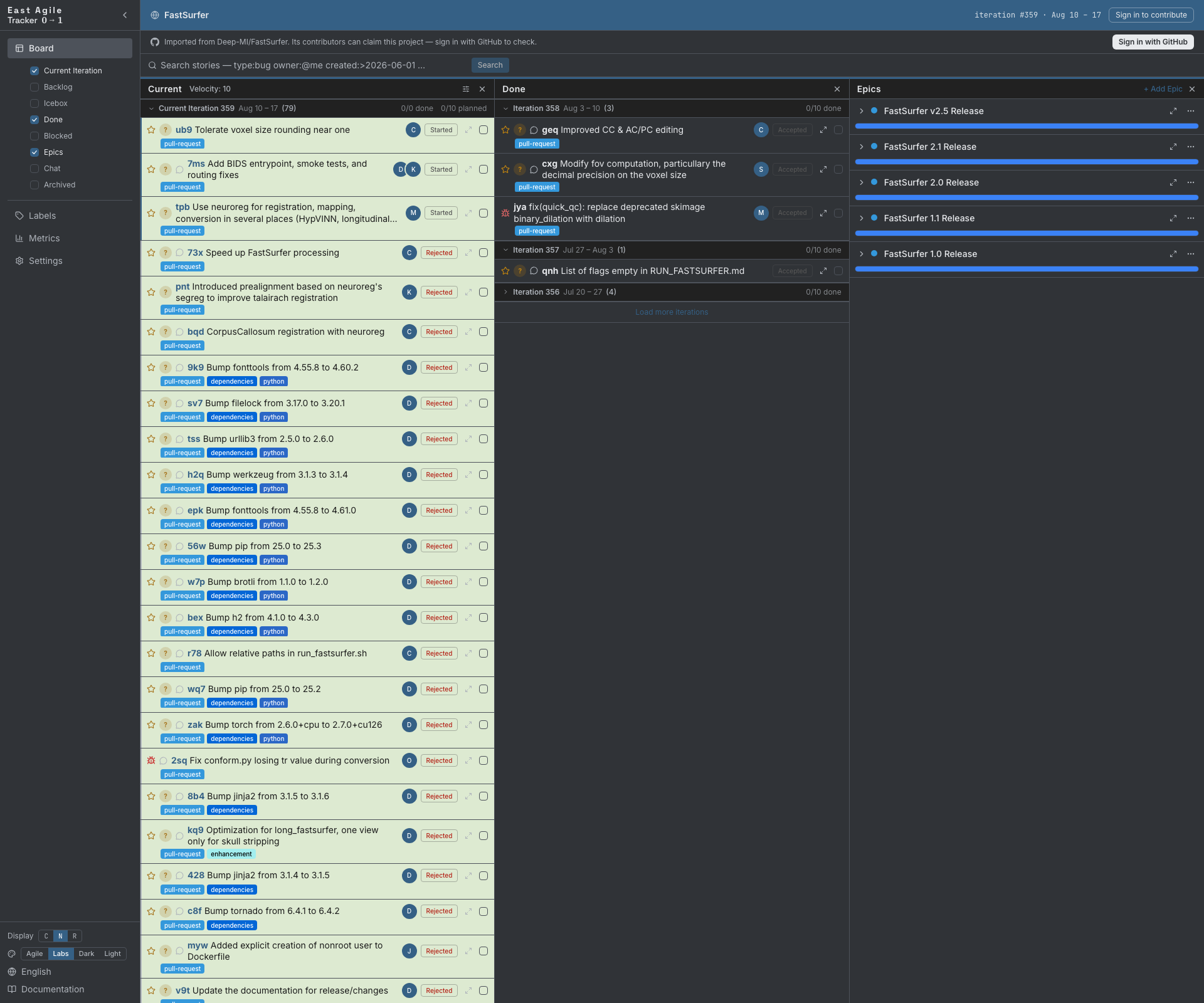Uncheck the Current Iteration panel checkbox
This screenshot has width=1204, height=1003.
tap(34, 71)
